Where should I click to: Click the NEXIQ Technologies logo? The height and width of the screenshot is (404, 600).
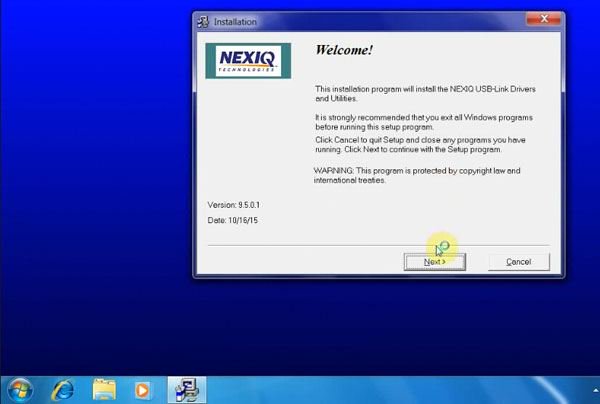(248, 61)
